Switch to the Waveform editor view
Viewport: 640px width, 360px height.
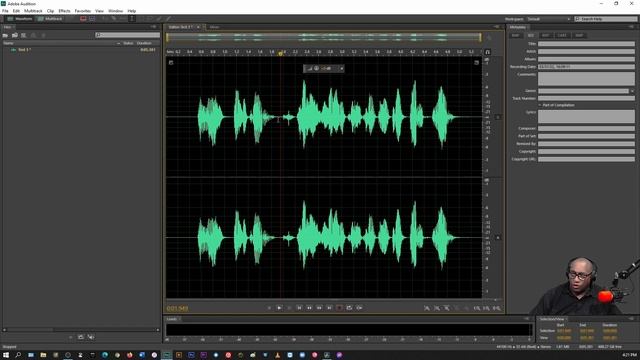20,19
